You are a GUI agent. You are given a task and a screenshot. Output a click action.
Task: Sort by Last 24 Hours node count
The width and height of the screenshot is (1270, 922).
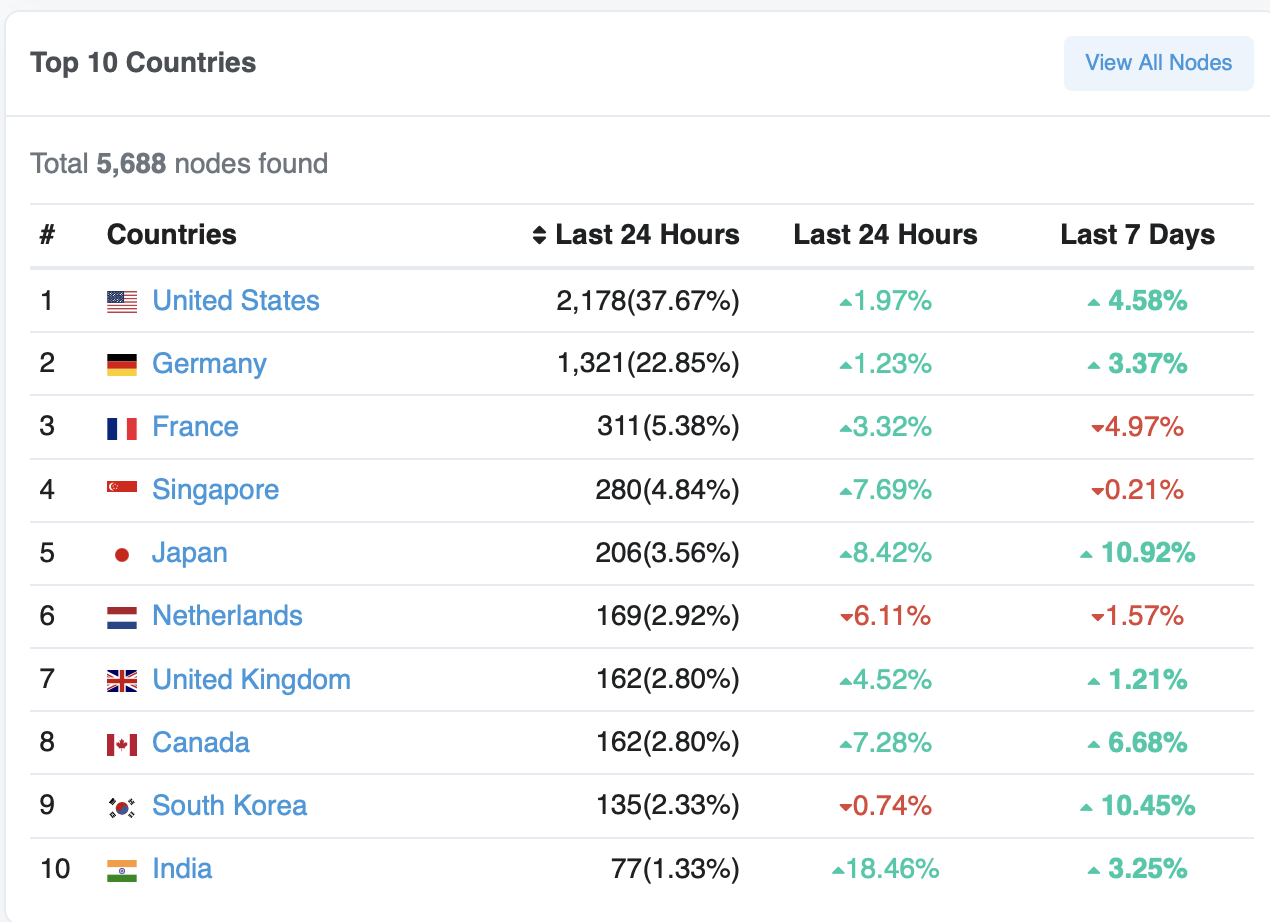pos(636,235)
